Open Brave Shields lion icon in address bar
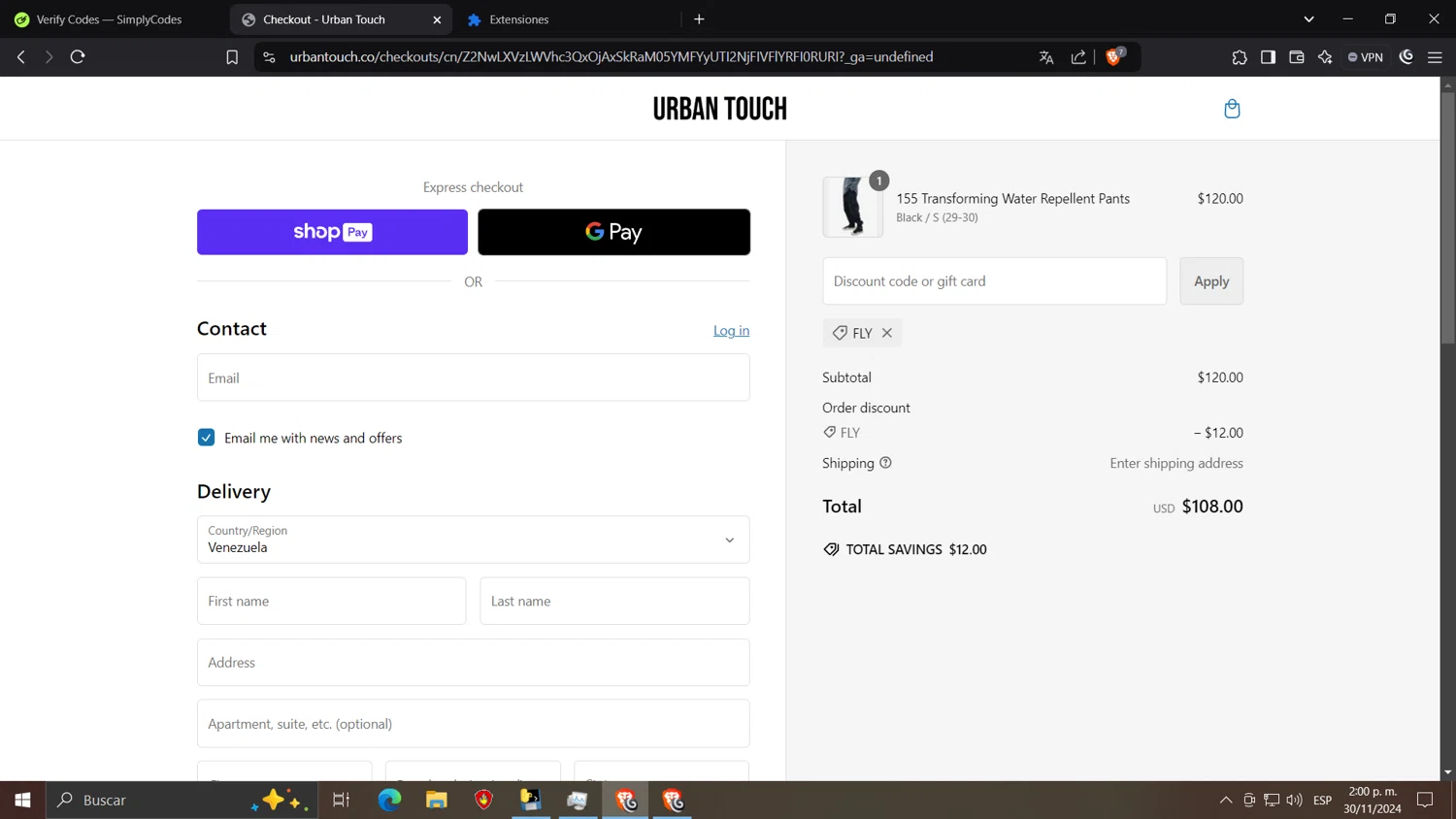The image size is (1456, 819). coord(1114,56)
